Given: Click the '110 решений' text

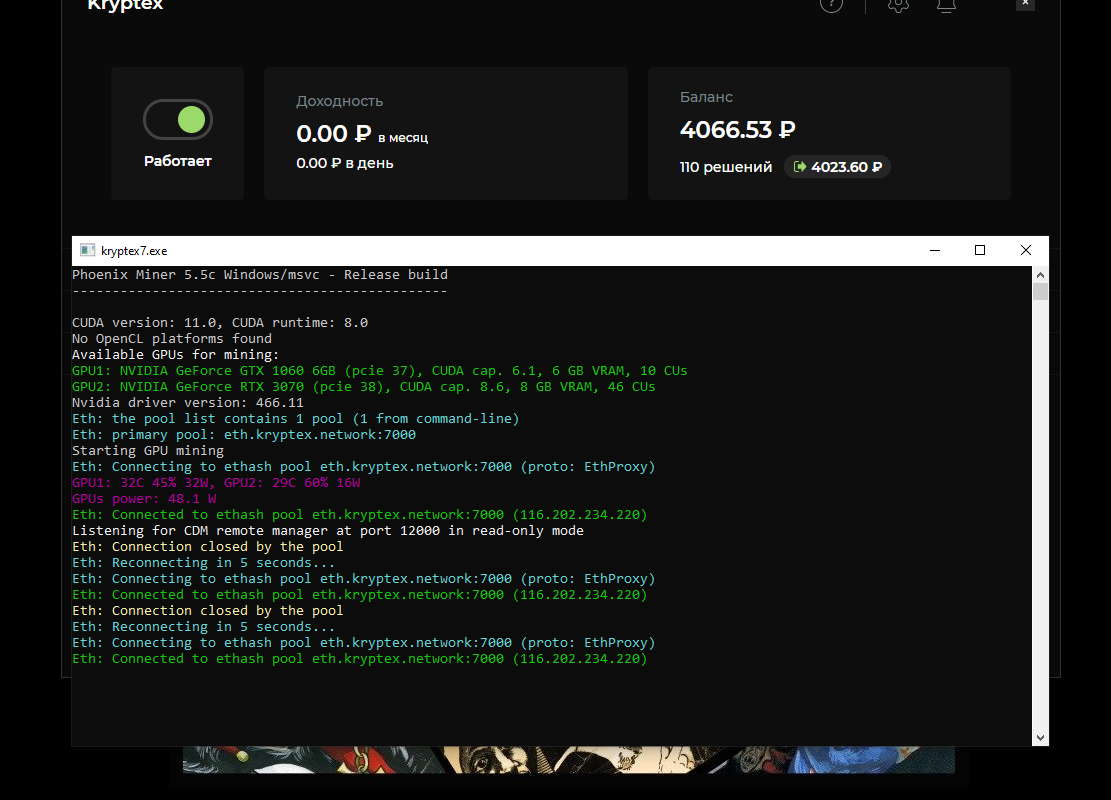Looking at the screenshot, I should tap(726, 167).
